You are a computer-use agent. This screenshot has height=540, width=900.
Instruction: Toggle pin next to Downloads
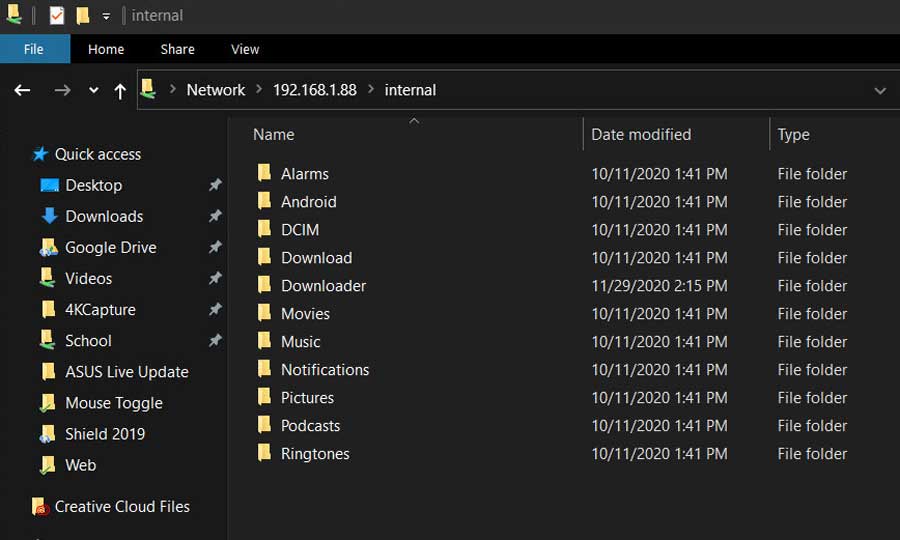click(x=215, y=216)
